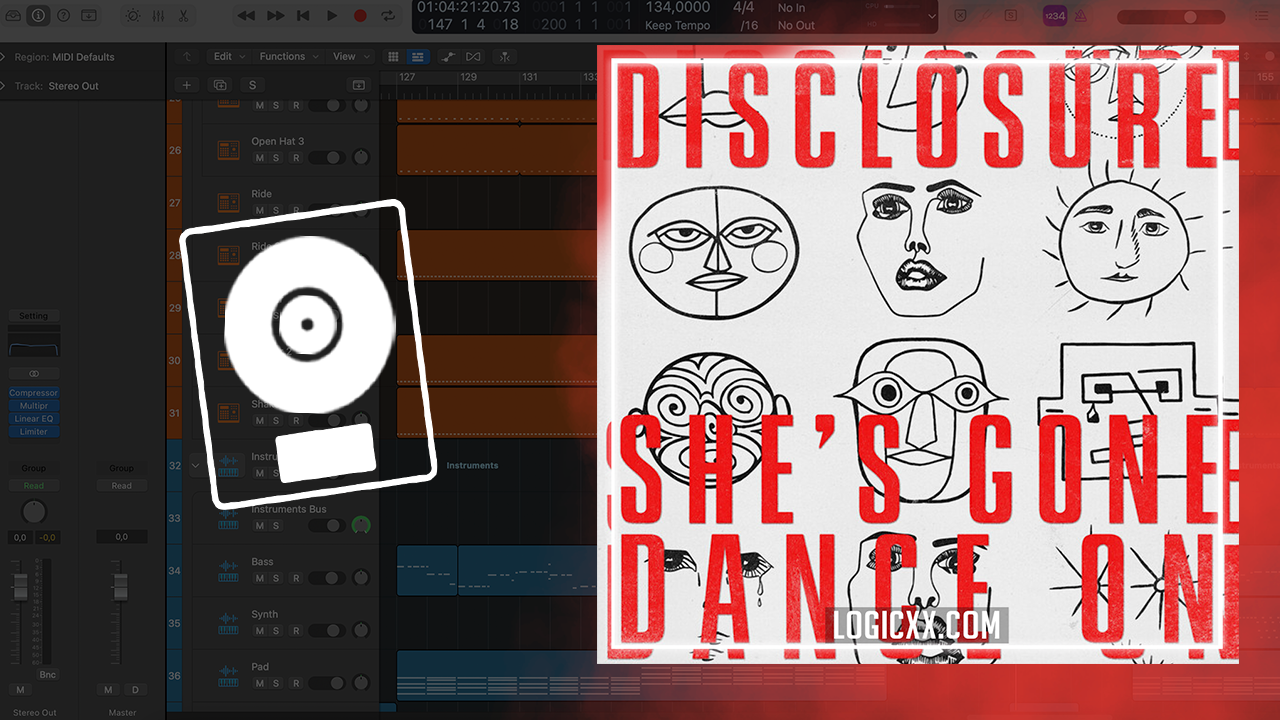Record-enable the Pad track
The image size is (1280, 720).
click(x=296, y=684)
